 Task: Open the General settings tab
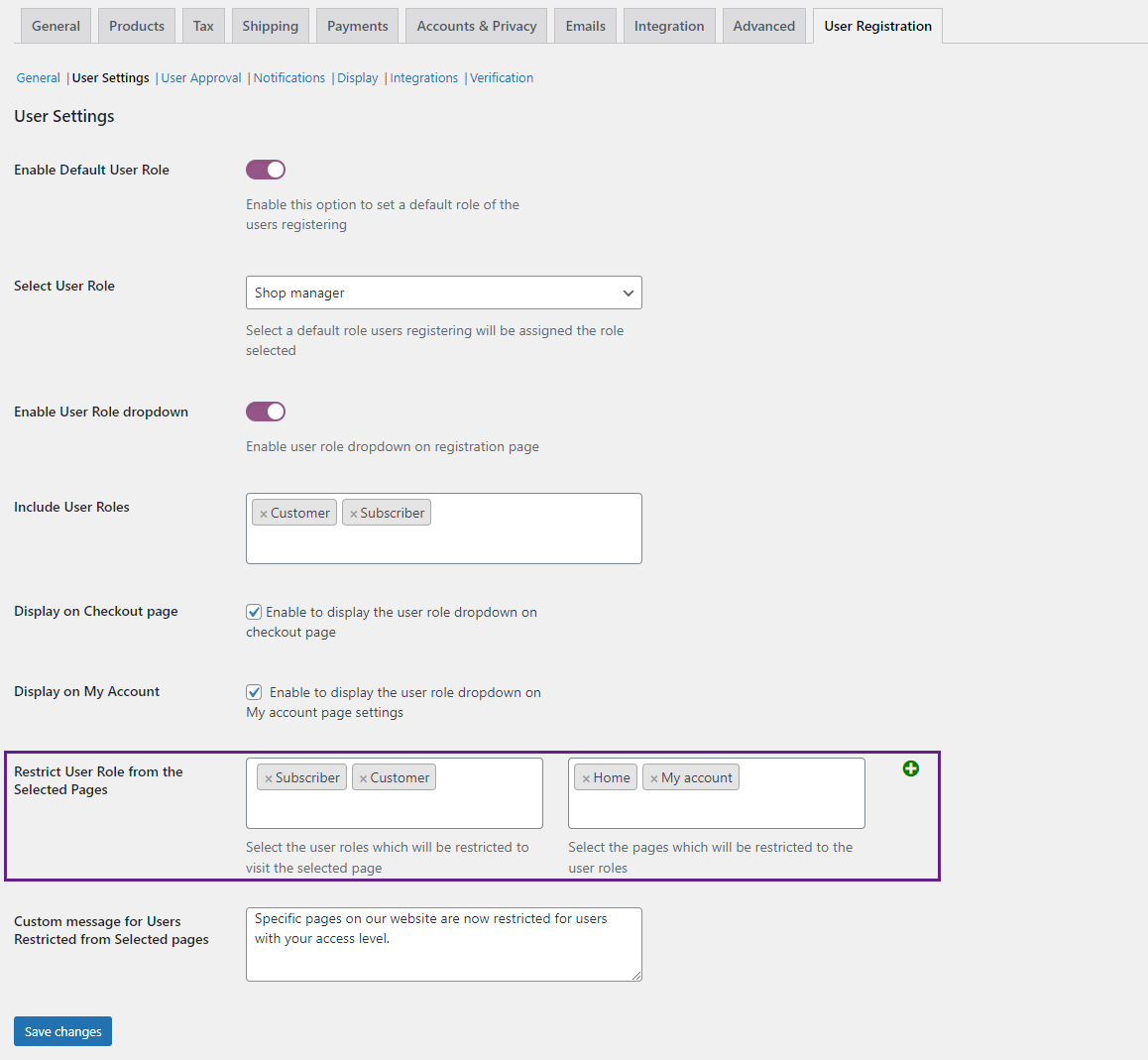point(56,27)
